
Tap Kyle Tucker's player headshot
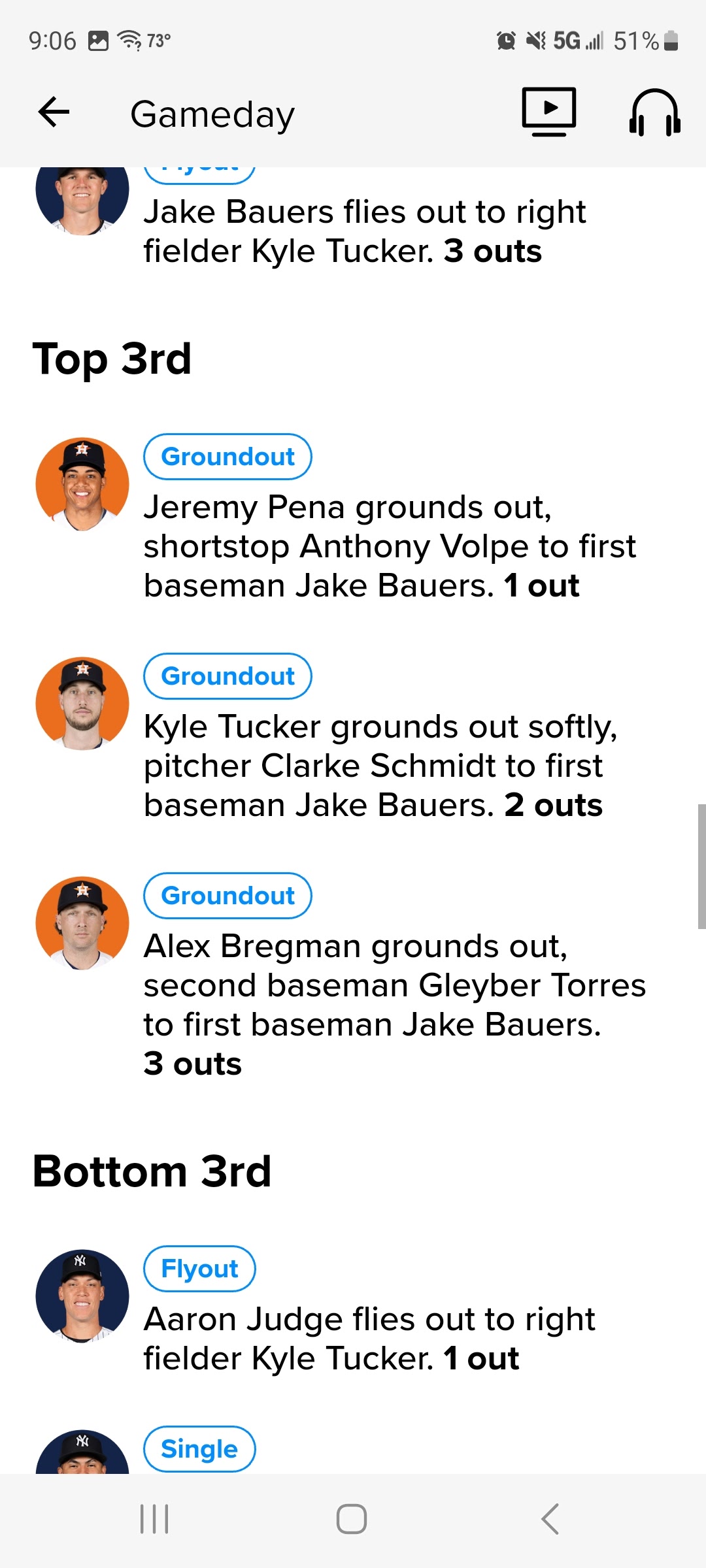82,704
